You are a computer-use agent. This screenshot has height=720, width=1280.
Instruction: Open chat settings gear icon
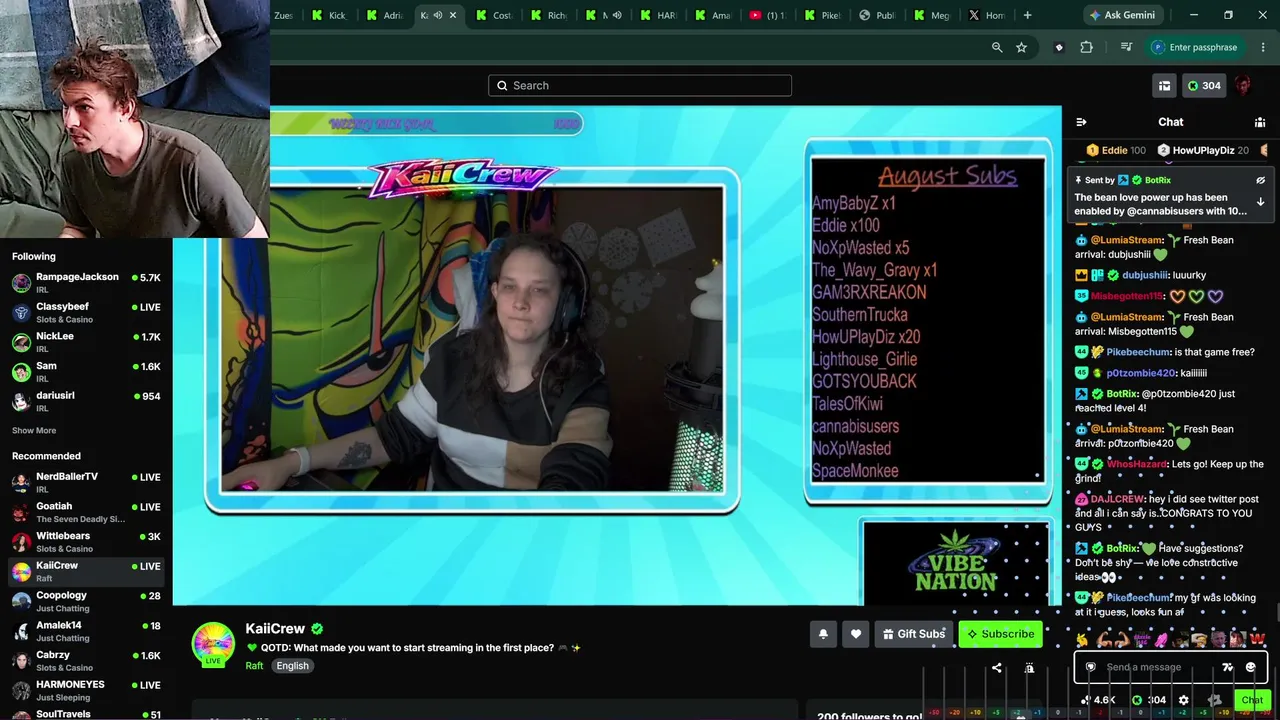click(x=1184, y=700)
